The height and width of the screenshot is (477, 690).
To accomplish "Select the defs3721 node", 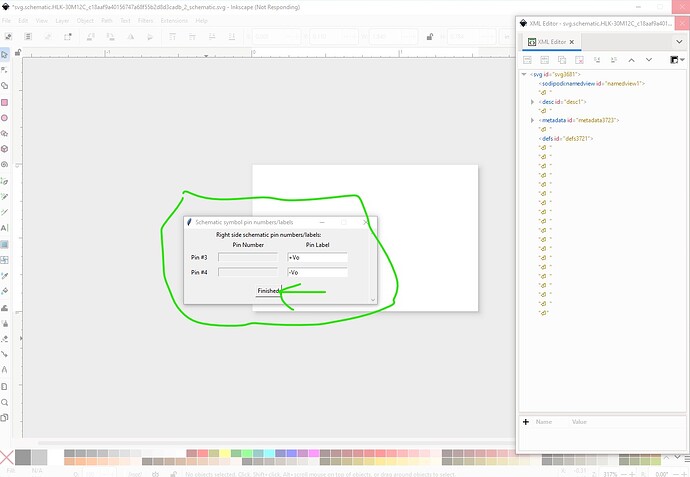I will pyautogui.click(x=566, y=139).
